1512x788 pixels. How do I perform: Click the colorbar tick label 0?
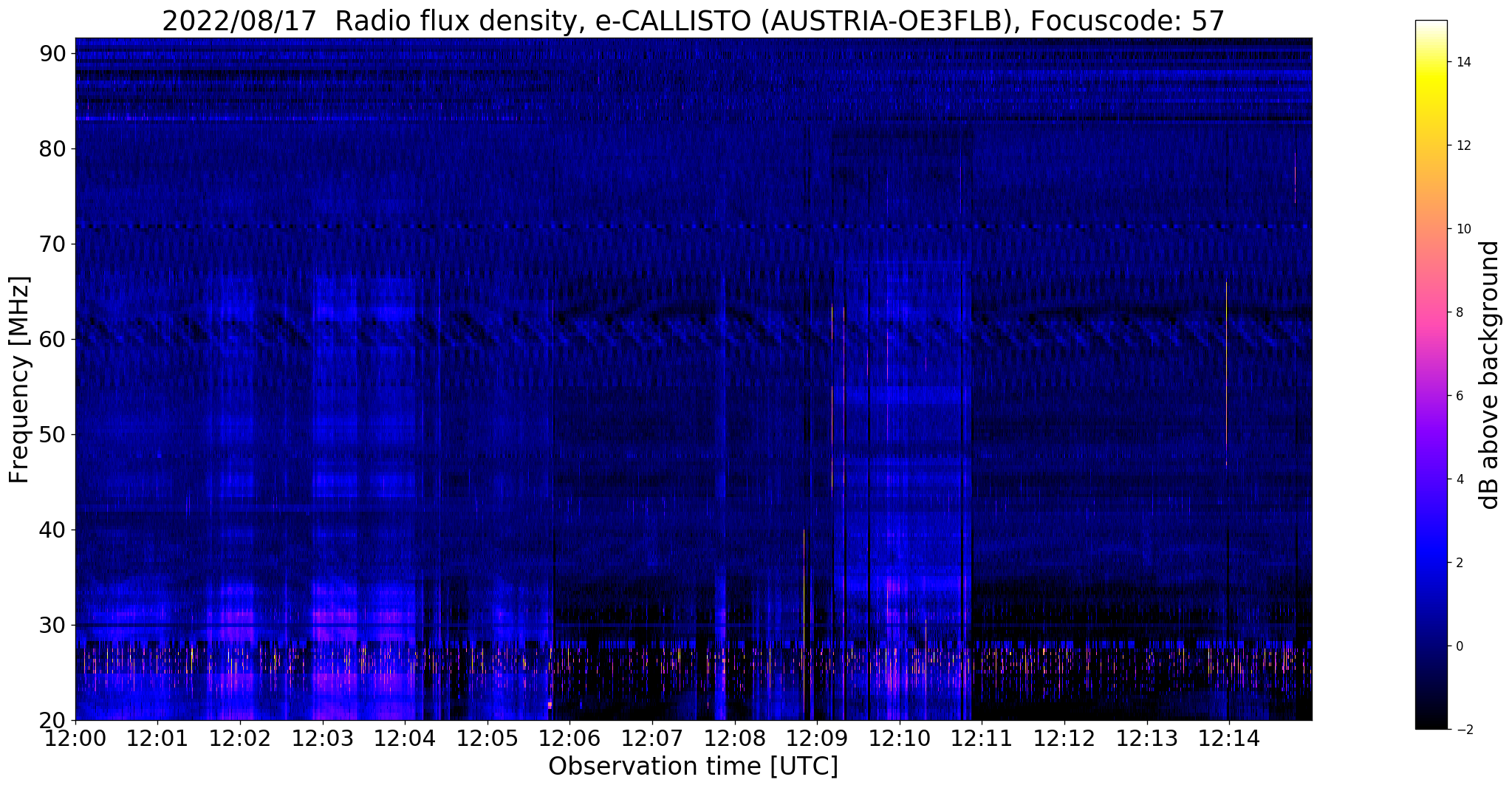pyautogui.click(x=1459, y=646)
